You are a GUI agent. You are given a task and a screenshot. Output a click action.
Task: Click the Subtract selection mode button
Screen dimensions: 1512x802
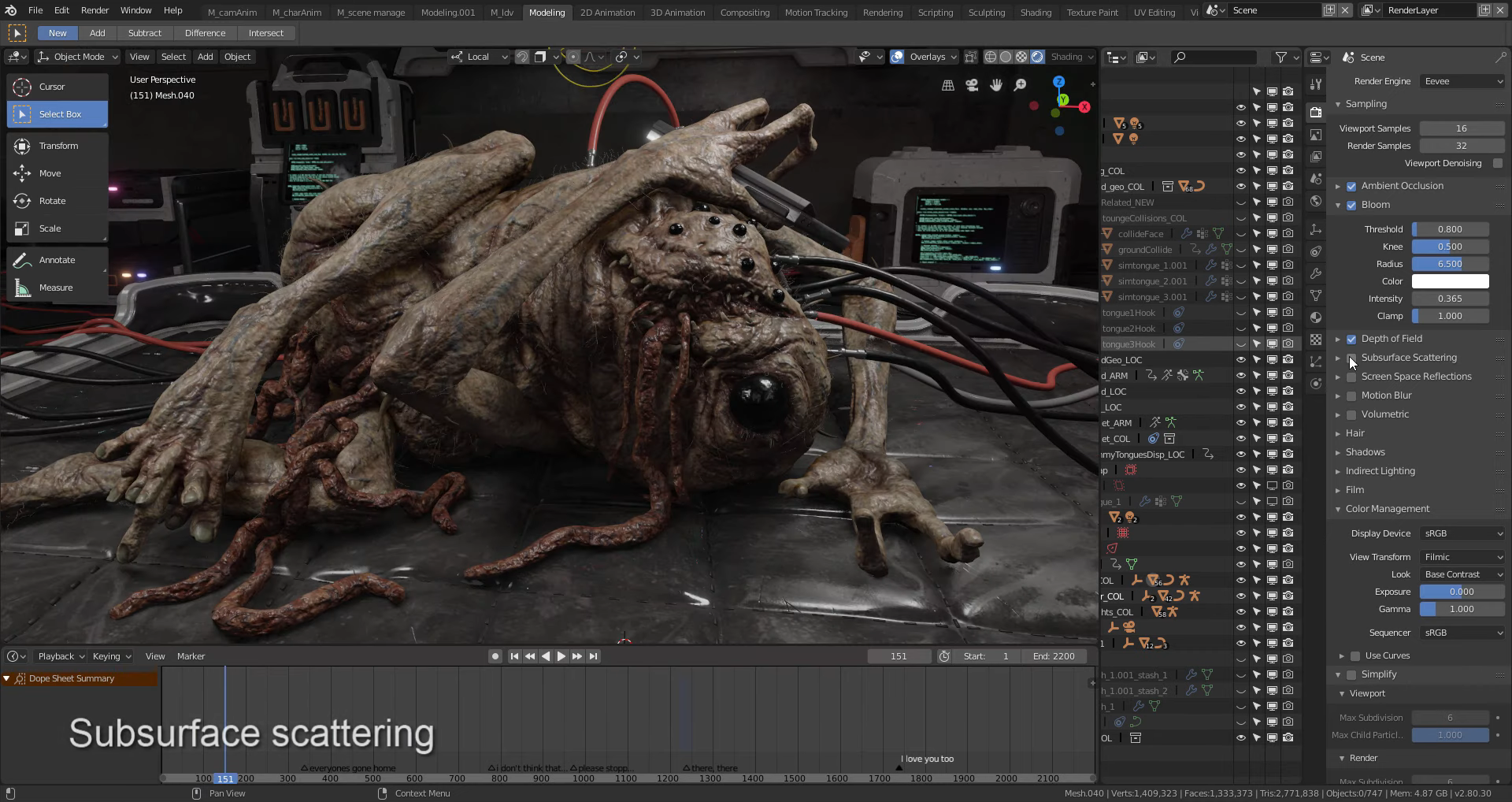145,33
